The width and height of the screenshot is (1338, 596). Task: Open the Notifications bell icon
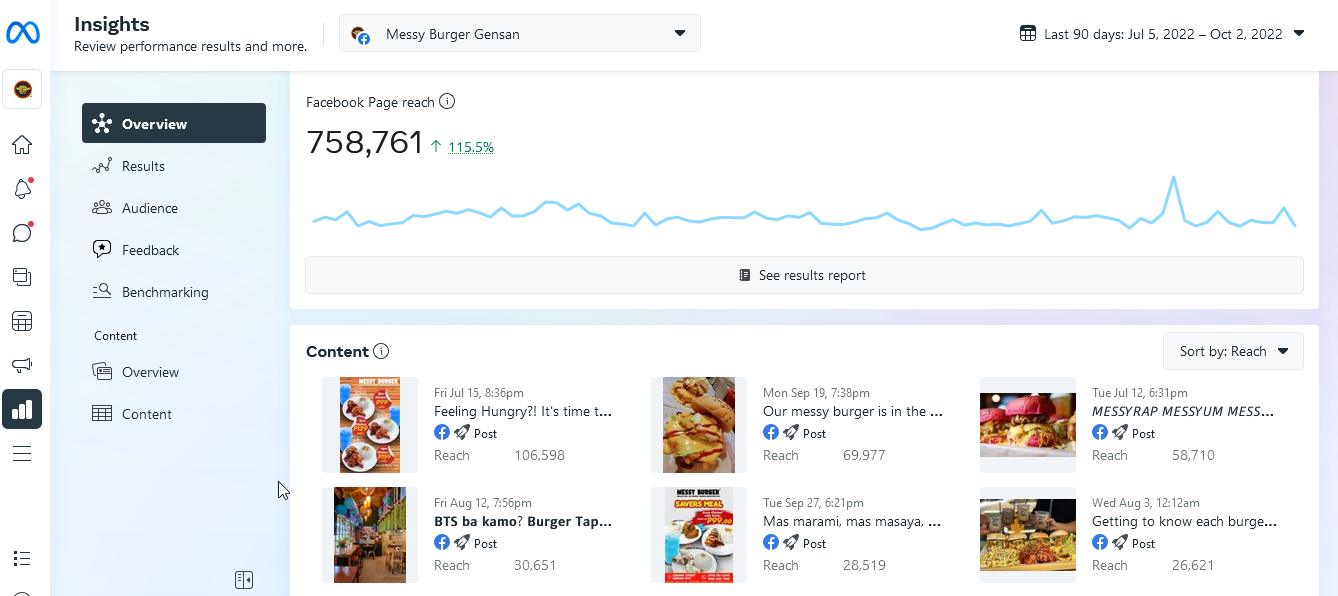point(22,189)
